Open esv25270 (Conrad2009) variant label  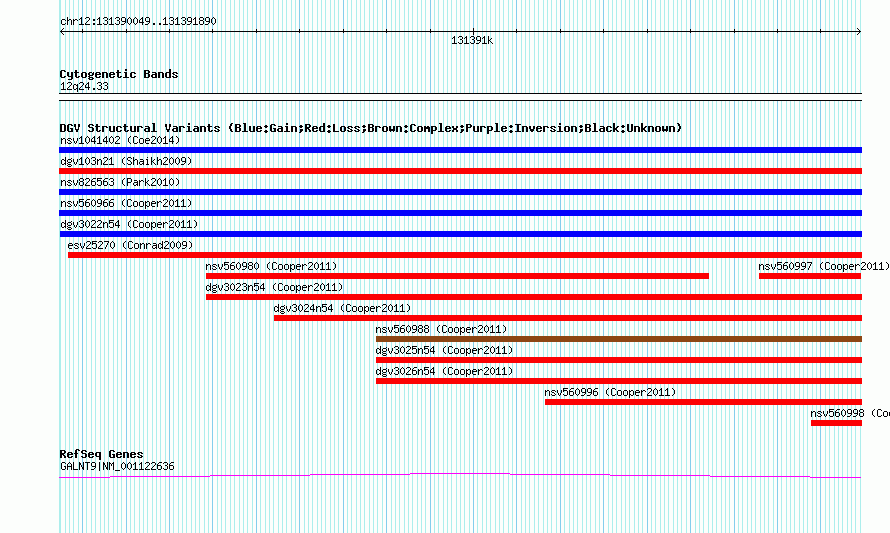click(x=130, y=245)
